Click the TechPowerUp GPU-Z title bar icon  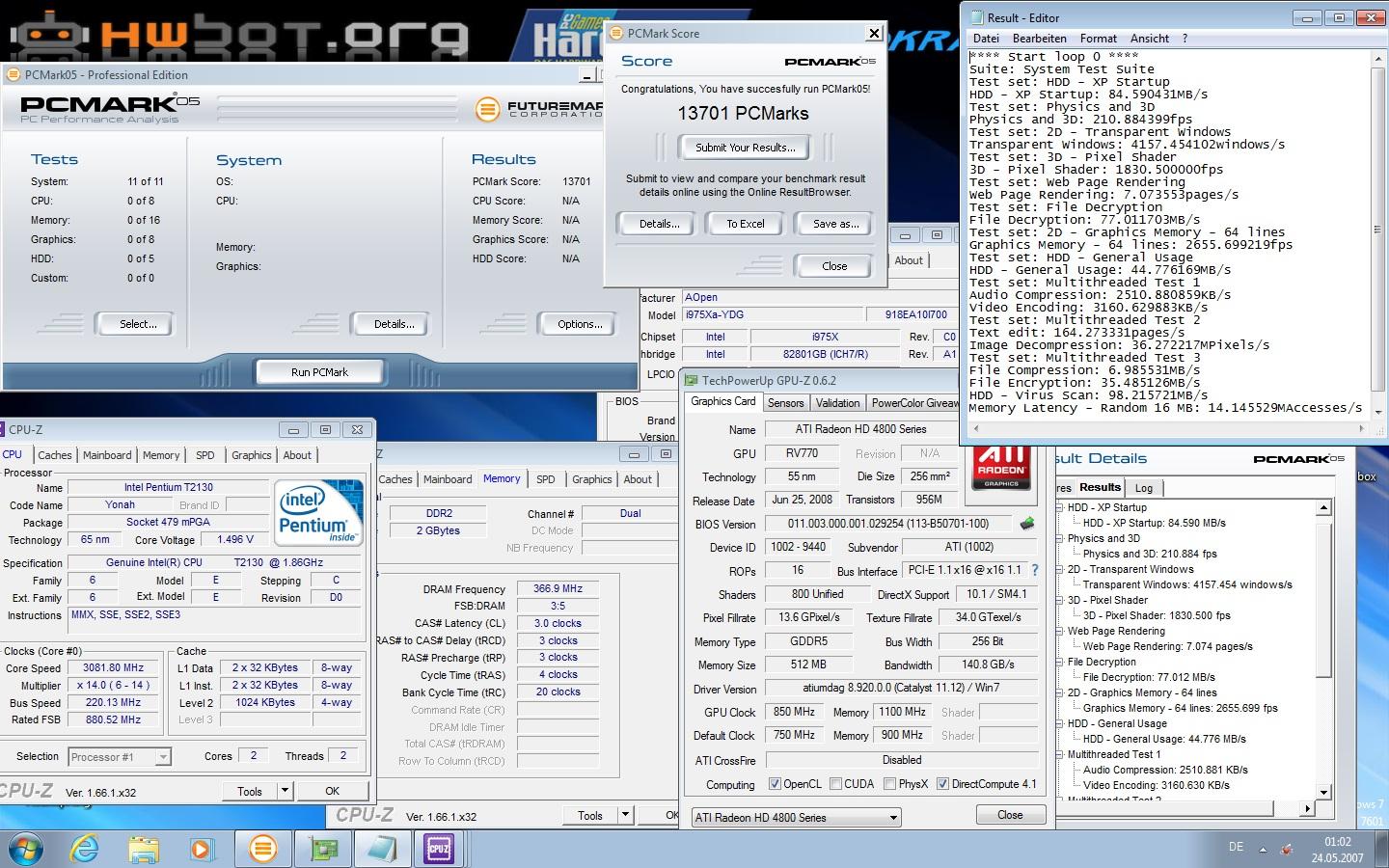click(691, 380)
